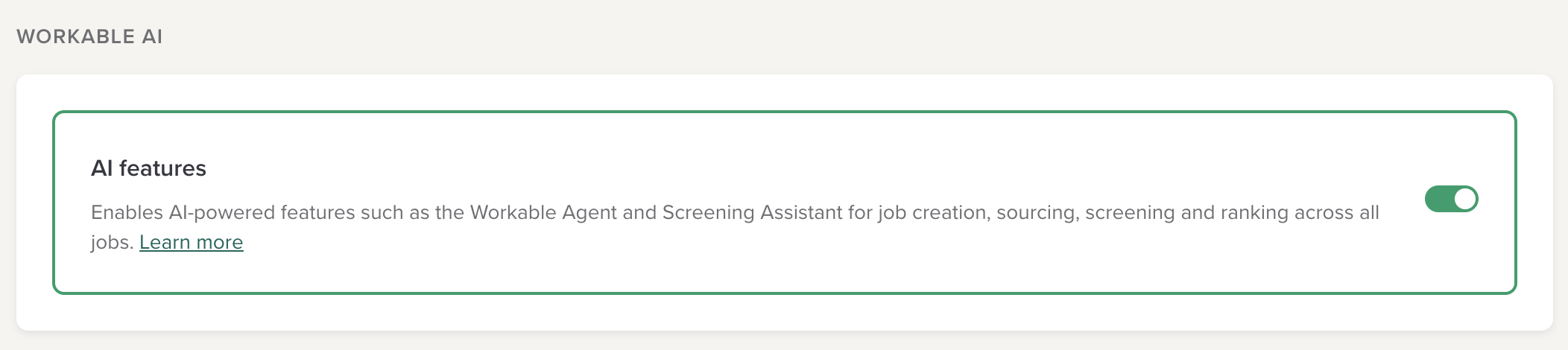Click the word "Learn" in the link
The width and height of the screenshot is (1568, 350).
click(165, 243)
